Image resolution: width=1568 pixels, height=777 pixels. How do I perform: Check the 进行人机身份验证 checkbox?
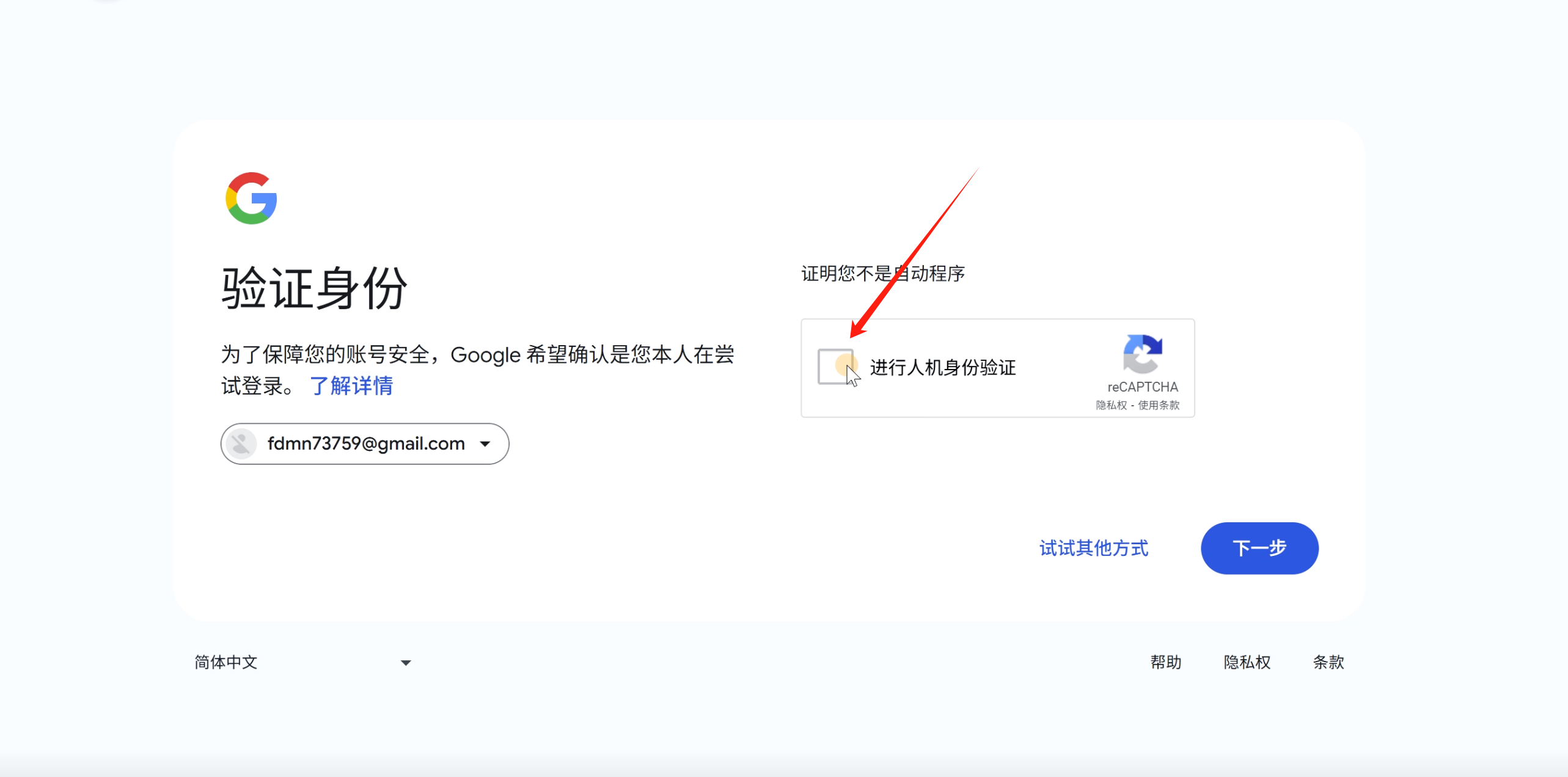click(x=835, y=367)
